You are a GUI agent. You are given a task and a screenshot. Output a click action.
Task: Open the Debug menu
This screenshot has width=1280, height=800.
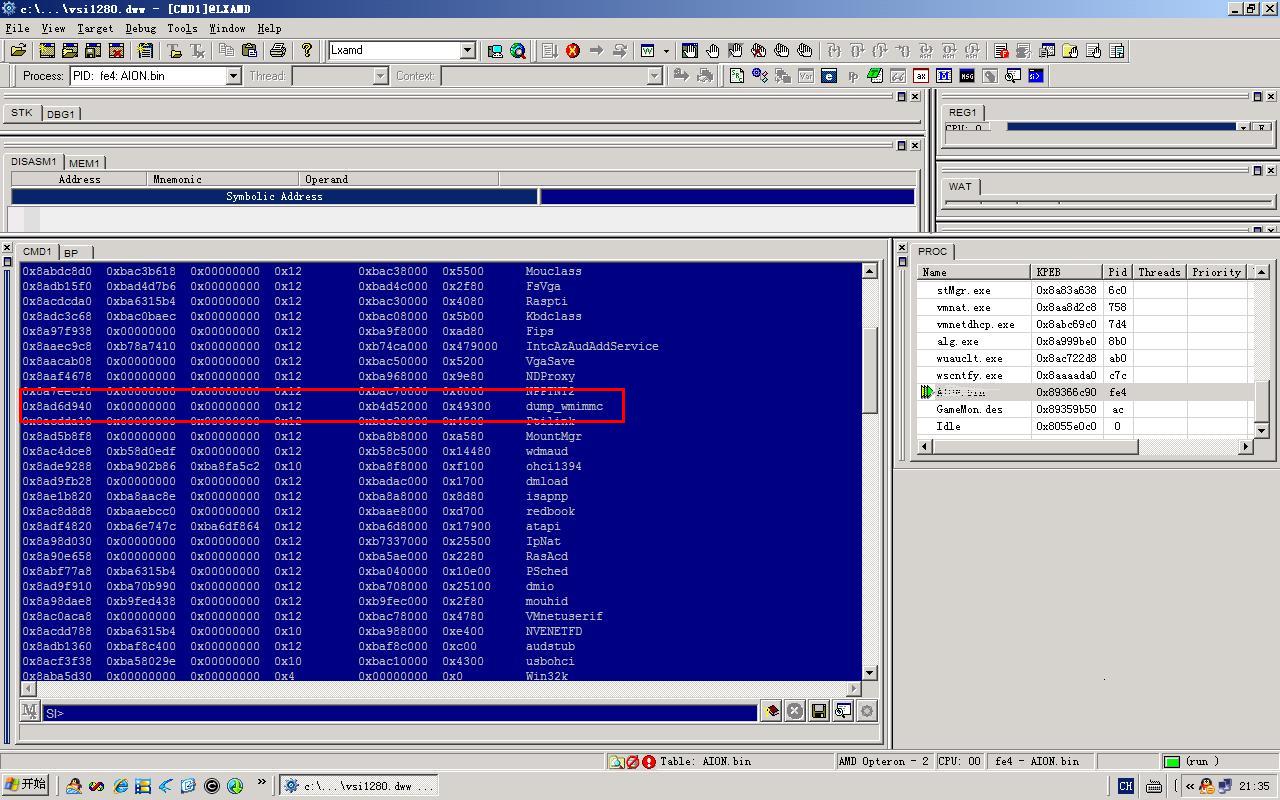pyautogui.click(x=140, y=28)
